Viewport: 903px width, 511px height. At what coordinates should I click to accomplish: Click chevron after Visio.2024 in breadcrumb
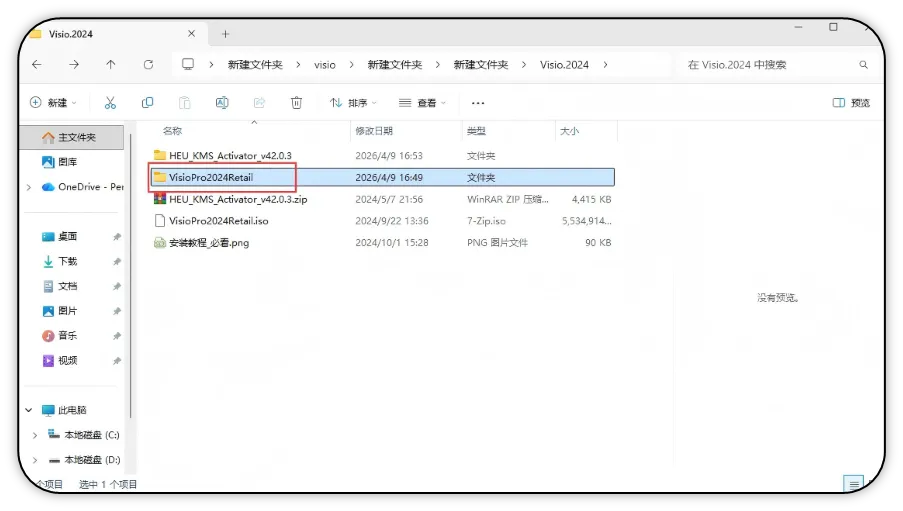pos(605,65)
